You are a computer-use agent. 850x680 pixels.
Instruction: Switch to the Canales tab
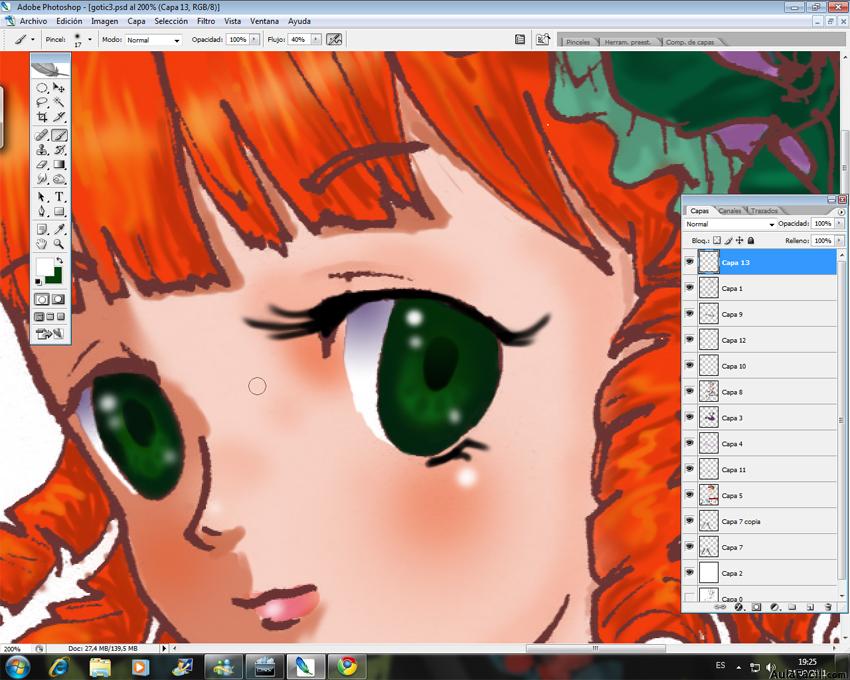coord(730,210)
